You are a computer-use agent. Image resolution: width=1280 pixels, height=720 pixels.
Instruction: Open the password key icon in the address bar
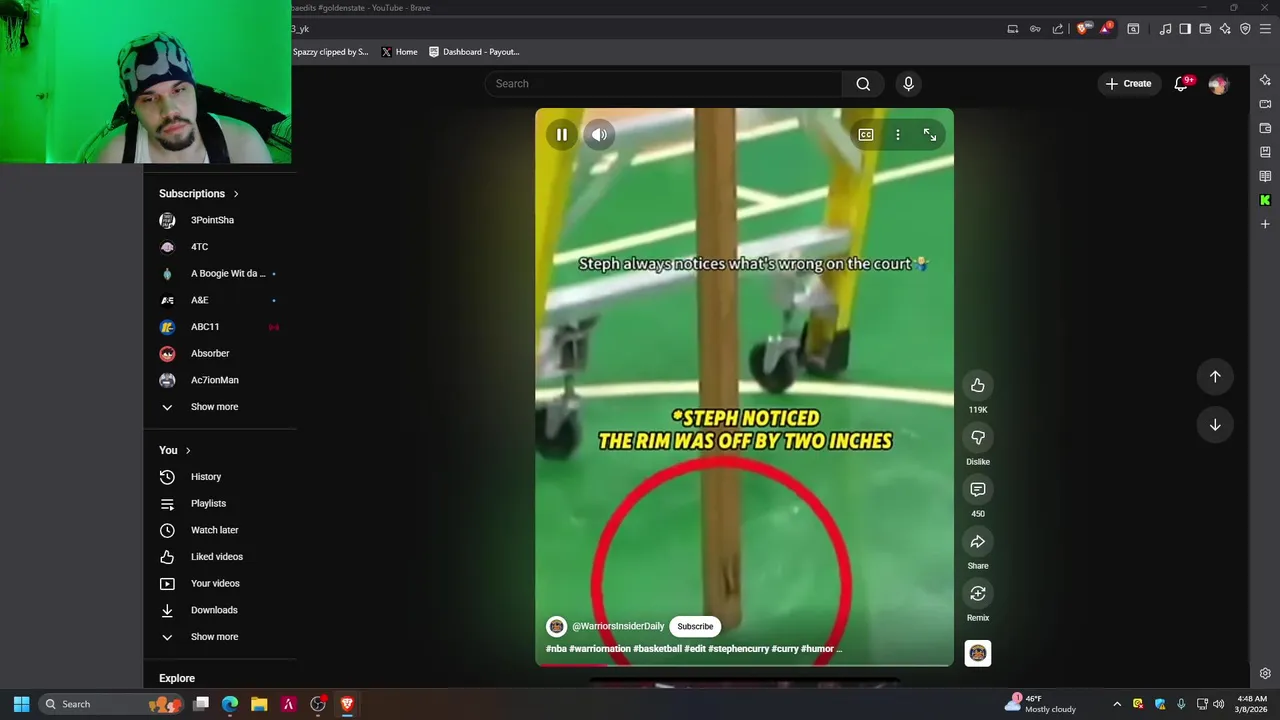(1036, 29)
